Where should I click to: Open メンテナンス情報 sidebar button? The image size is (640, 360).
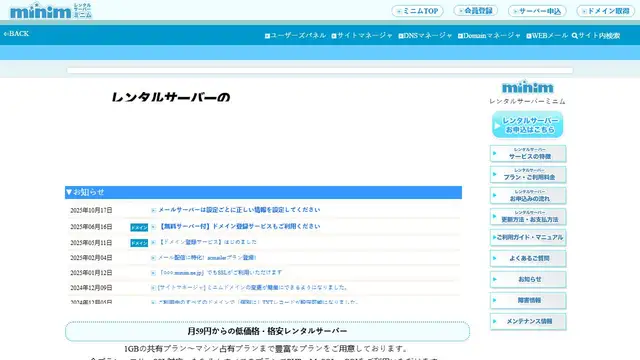click(528, 322)
